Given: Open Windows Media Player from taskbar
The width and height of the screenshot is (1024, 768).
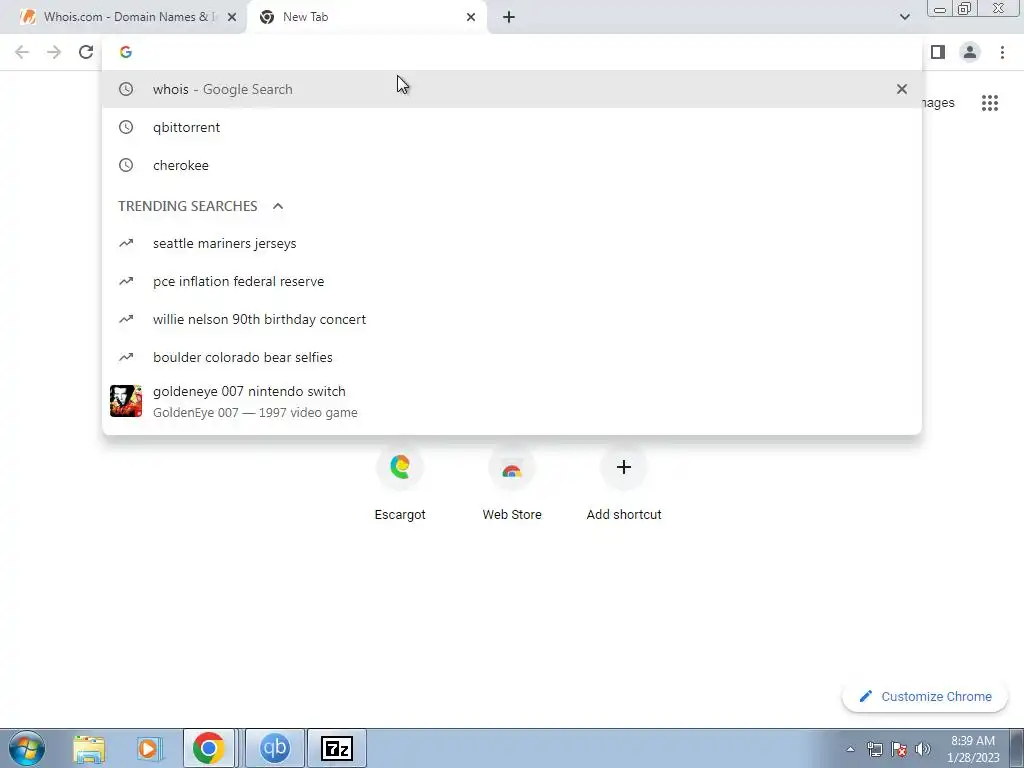Looking at the screenshot, I should coord(148,748).
